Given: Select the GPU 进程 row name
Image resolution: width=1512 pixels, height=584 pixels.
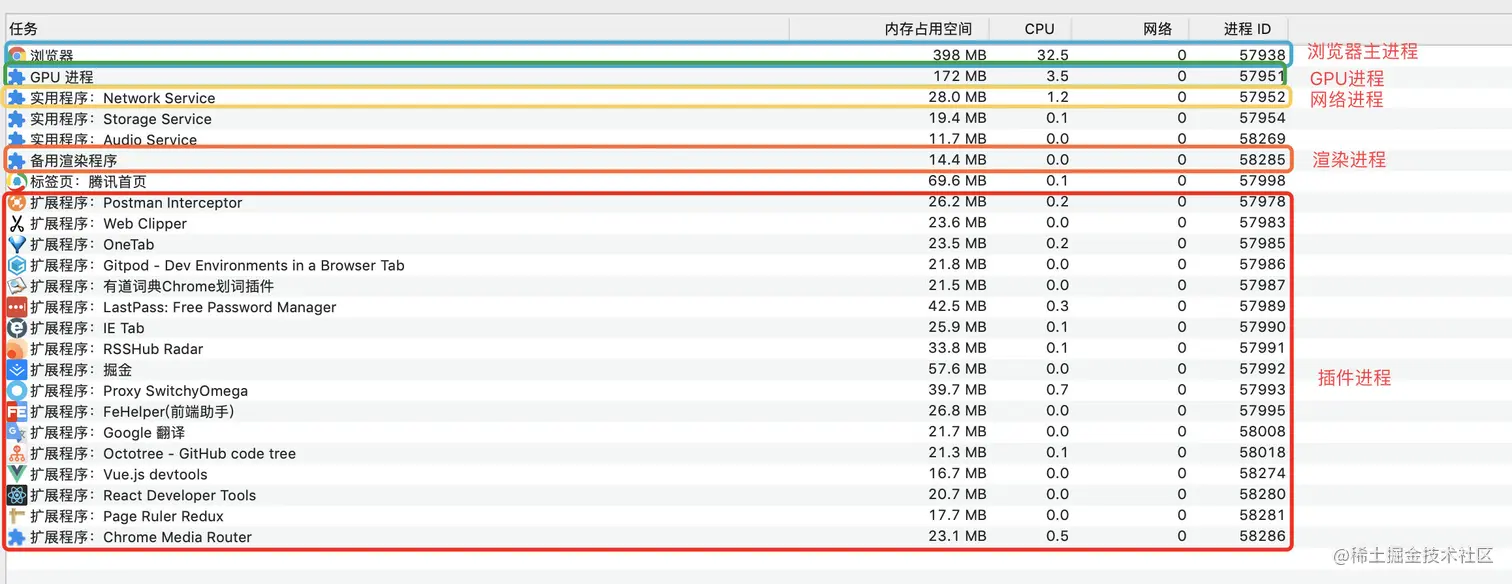Looking at the screenshot, I should 61,77.
